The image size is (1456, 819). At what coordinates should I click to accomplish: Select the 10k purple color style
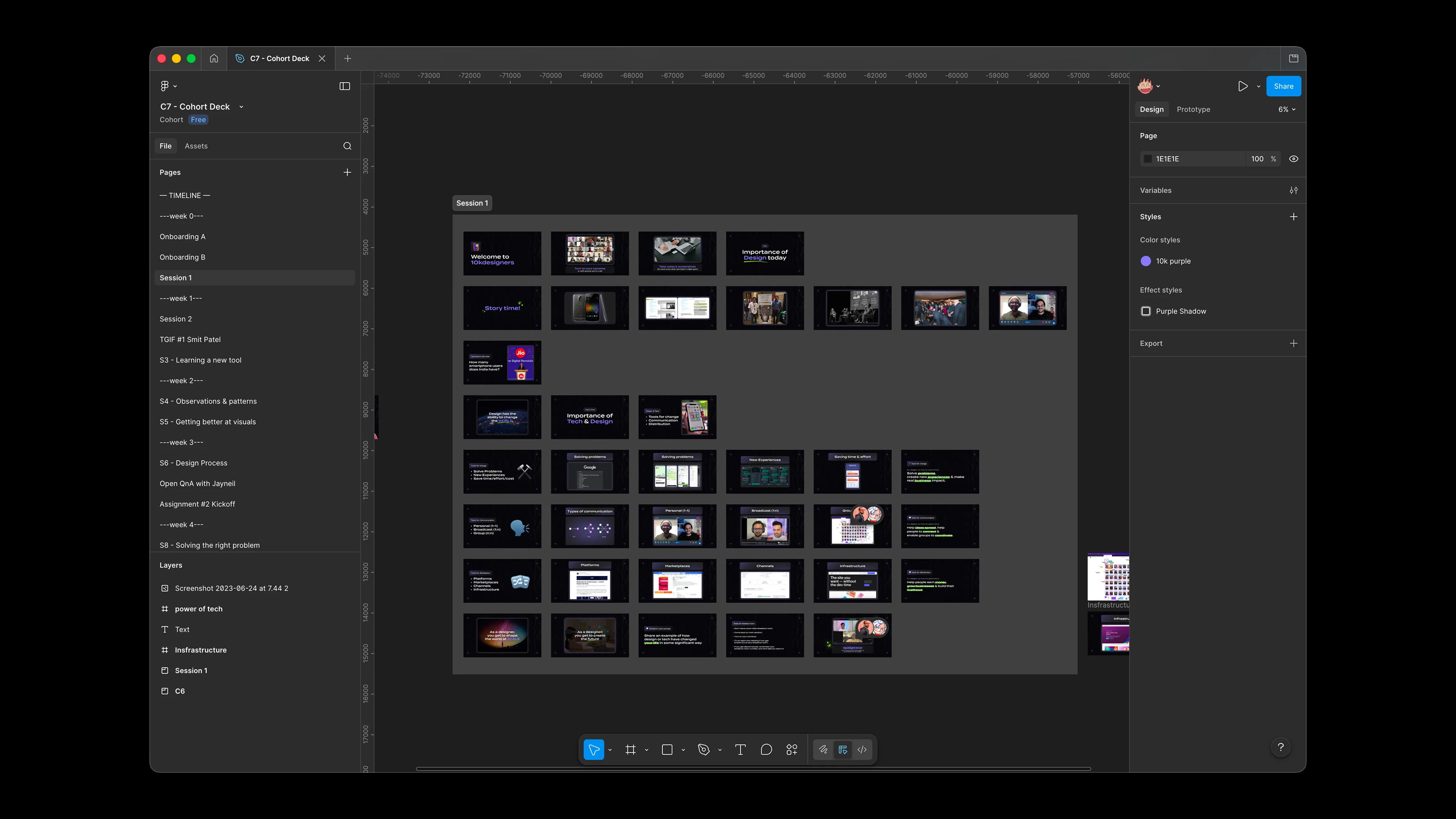(1173, 261)
